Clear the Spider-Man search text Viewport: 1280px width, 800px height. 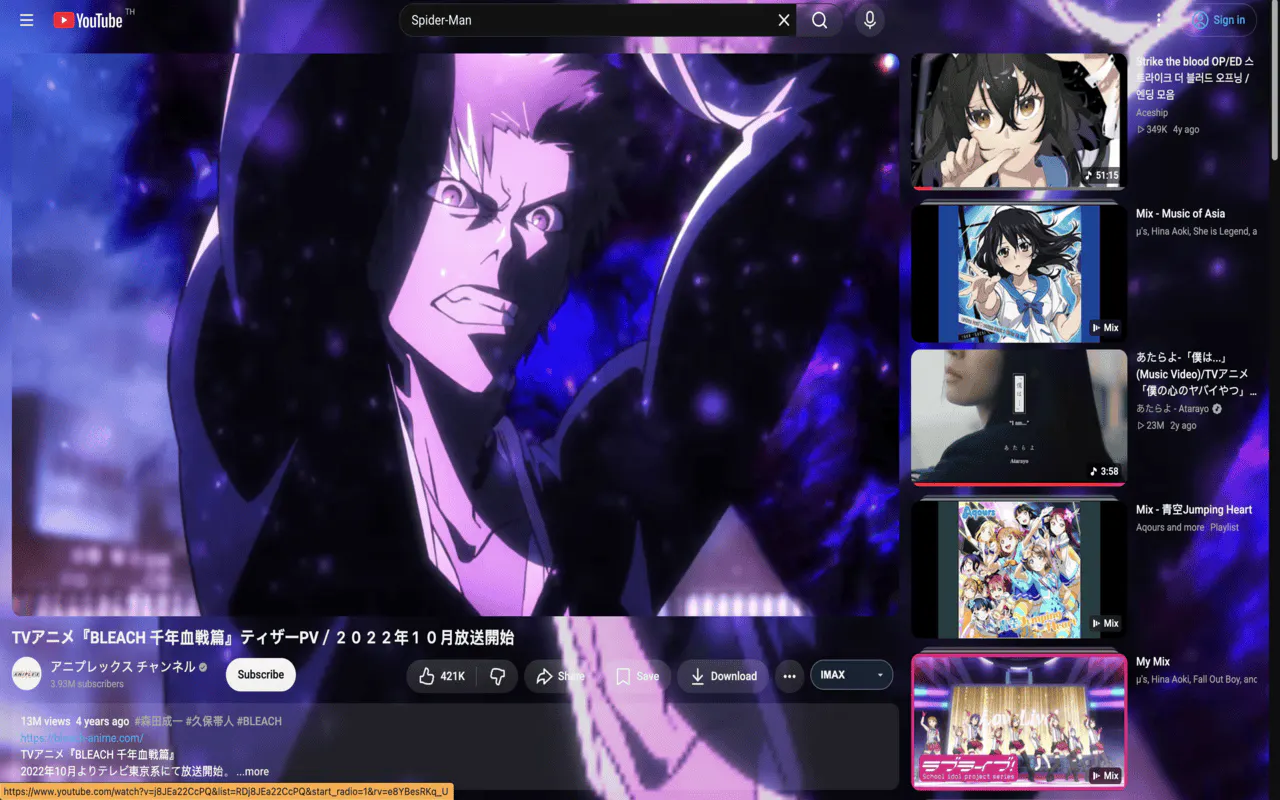784,20
